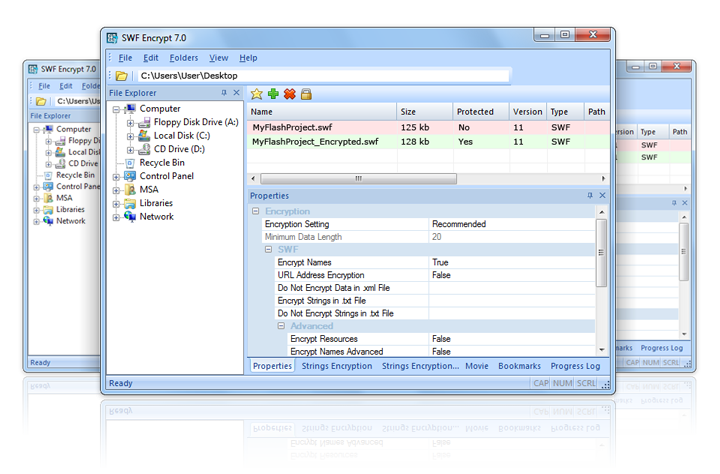Image resolution: width=720 pixels, height=474 pixels.
Task: Click the yellow star favorites icon
Action: (x=257, y=94)
